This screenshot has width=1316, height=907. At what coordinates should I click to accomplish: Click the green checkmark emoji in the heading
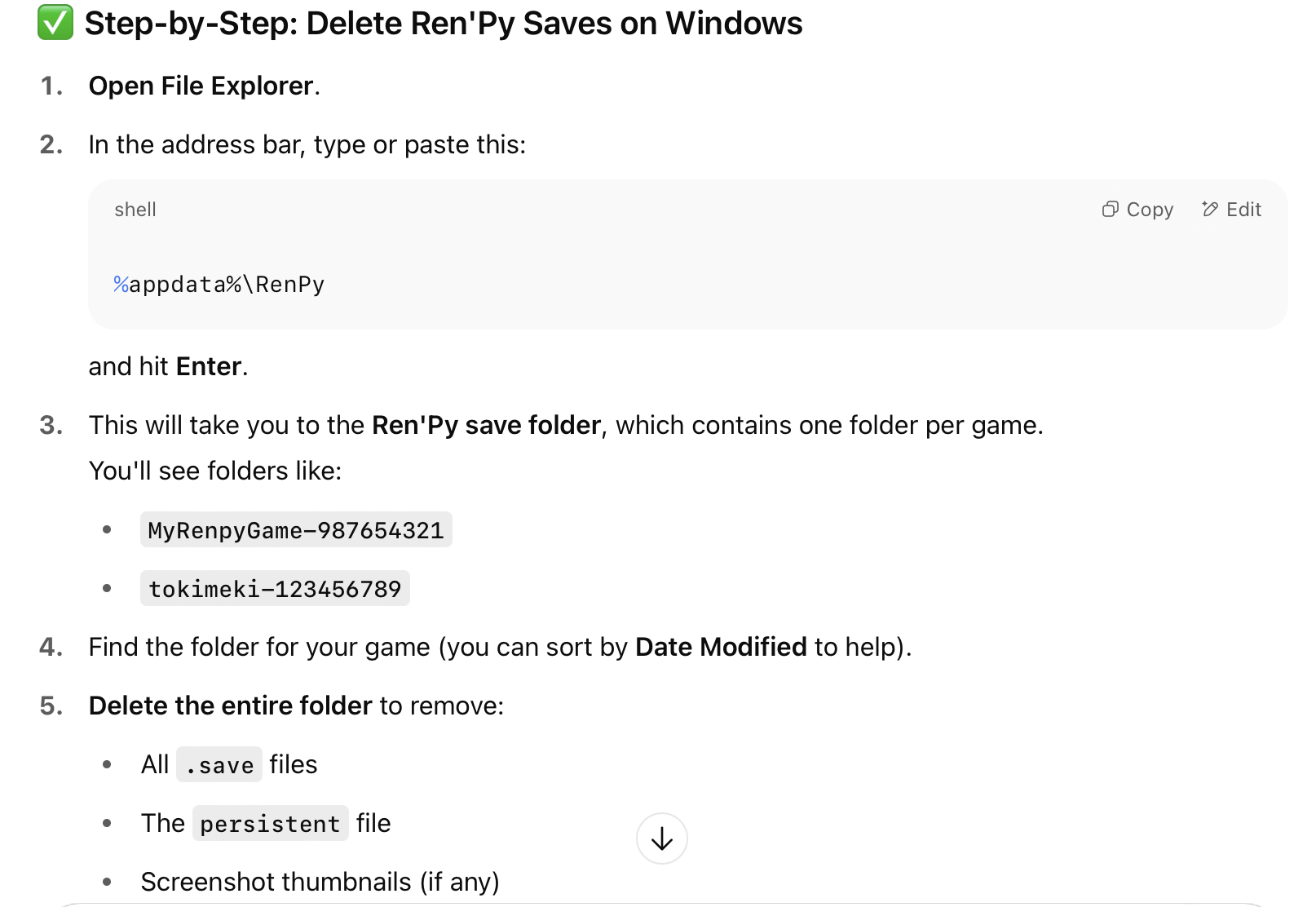point(55,23)
